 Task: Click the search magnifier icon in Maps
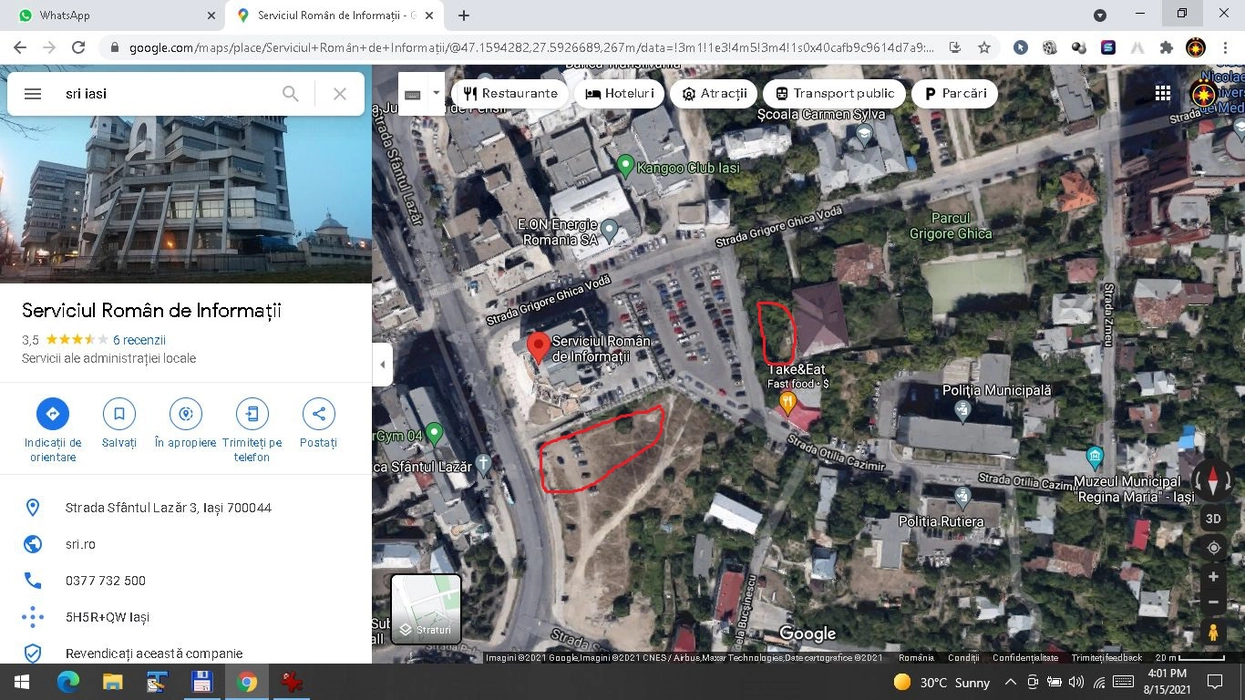(x=290, y=94)
